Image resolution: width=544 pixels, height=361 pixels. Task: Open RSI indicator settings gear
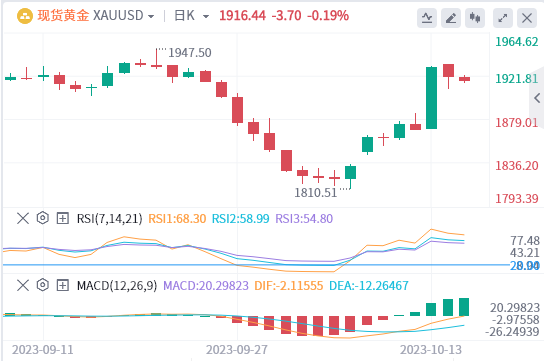tap(43, 218)
